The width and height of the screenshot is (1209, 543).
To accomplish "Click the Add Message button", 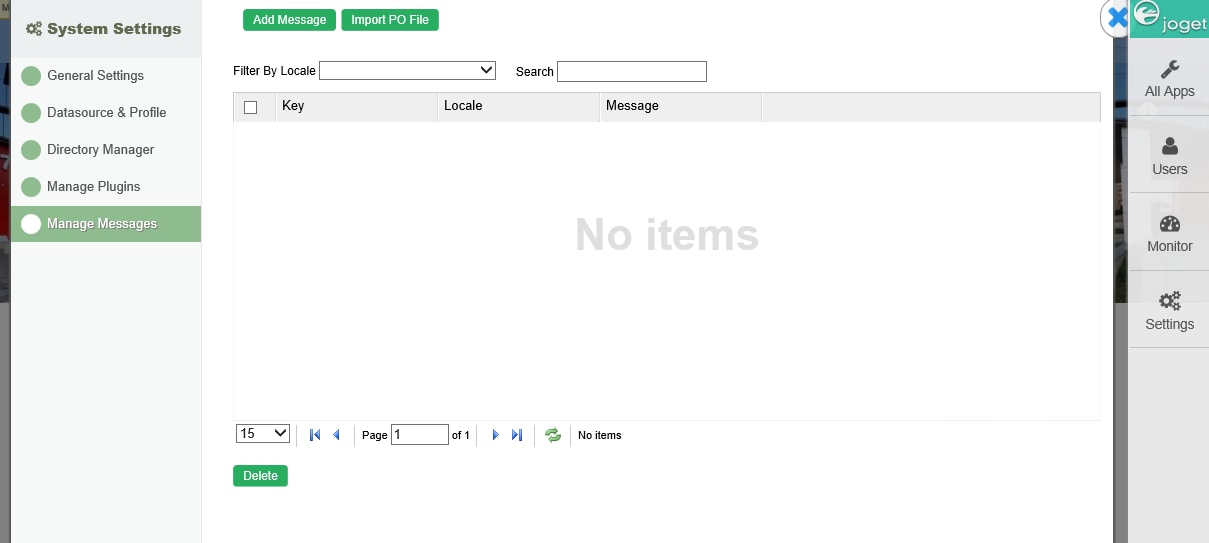I will [289, 20].
